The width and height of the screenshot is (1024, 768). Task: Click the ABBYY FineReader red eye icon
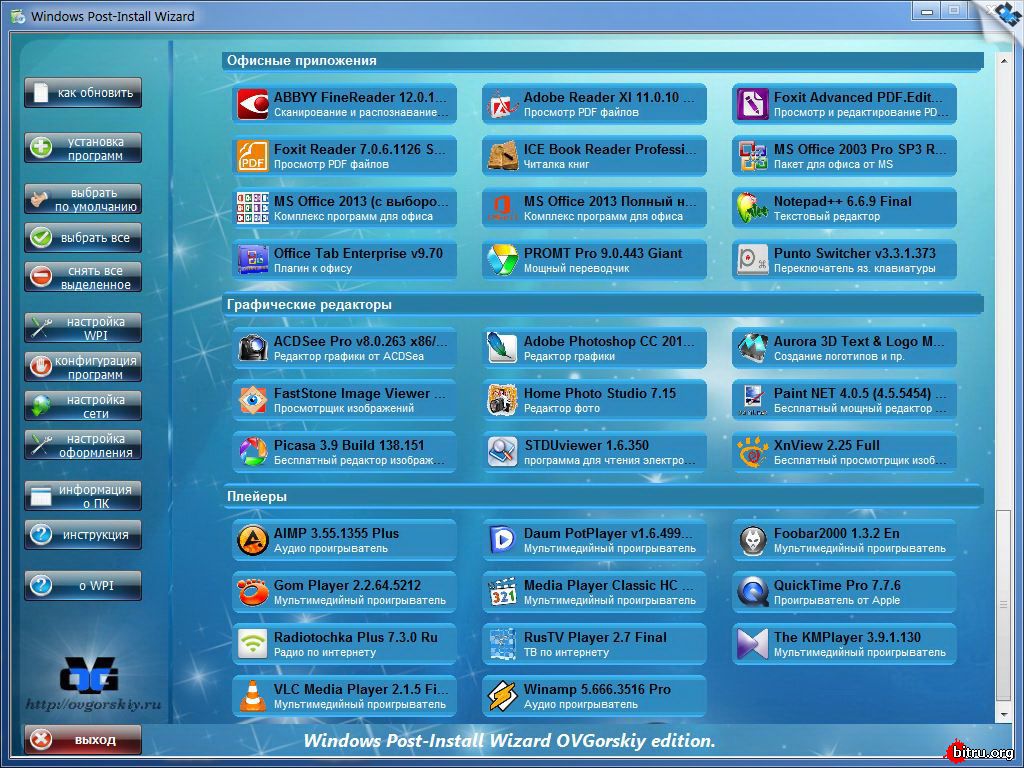tap(252, 104)
